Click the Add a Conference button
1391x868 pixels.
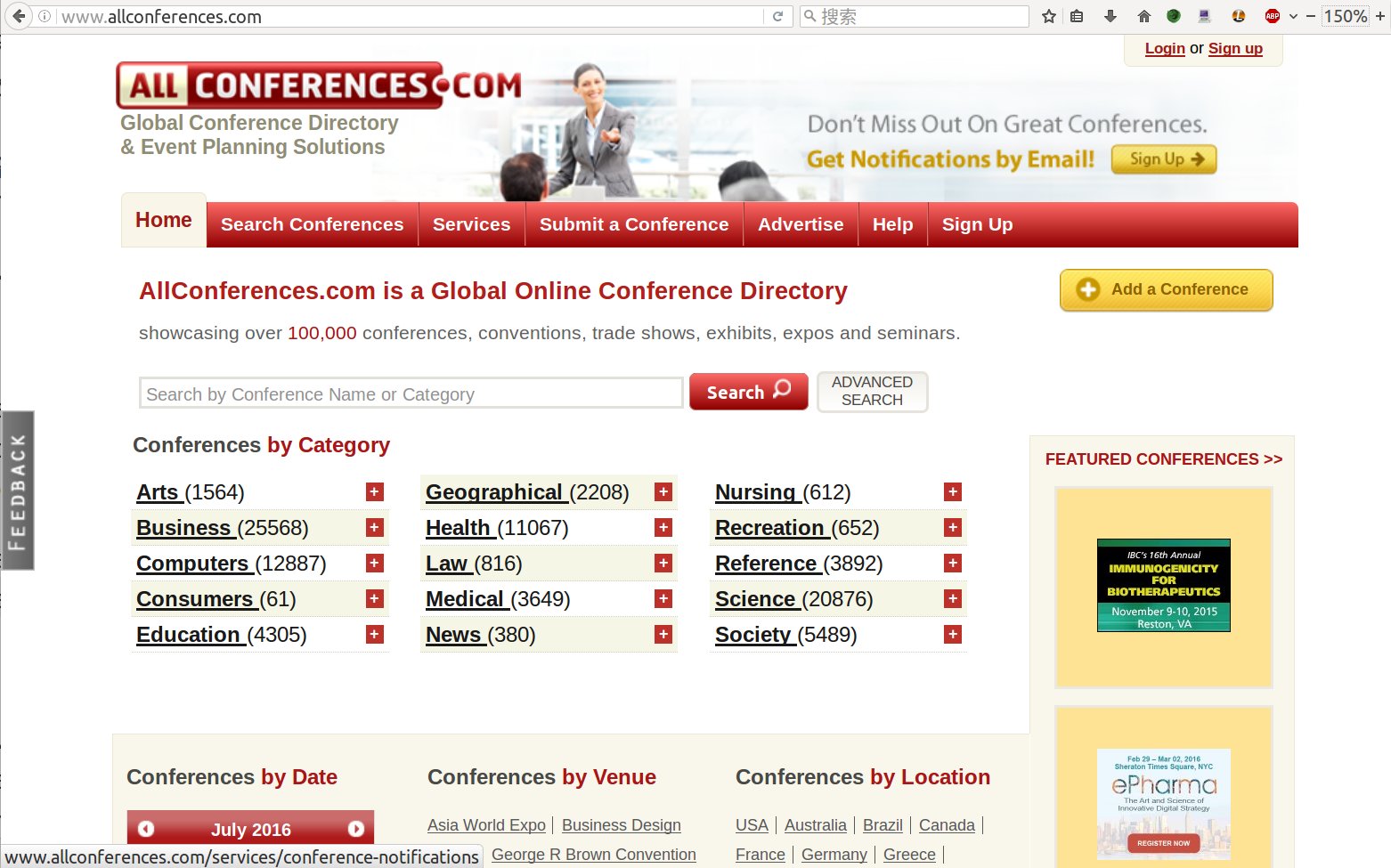[x=1166, y=289]
